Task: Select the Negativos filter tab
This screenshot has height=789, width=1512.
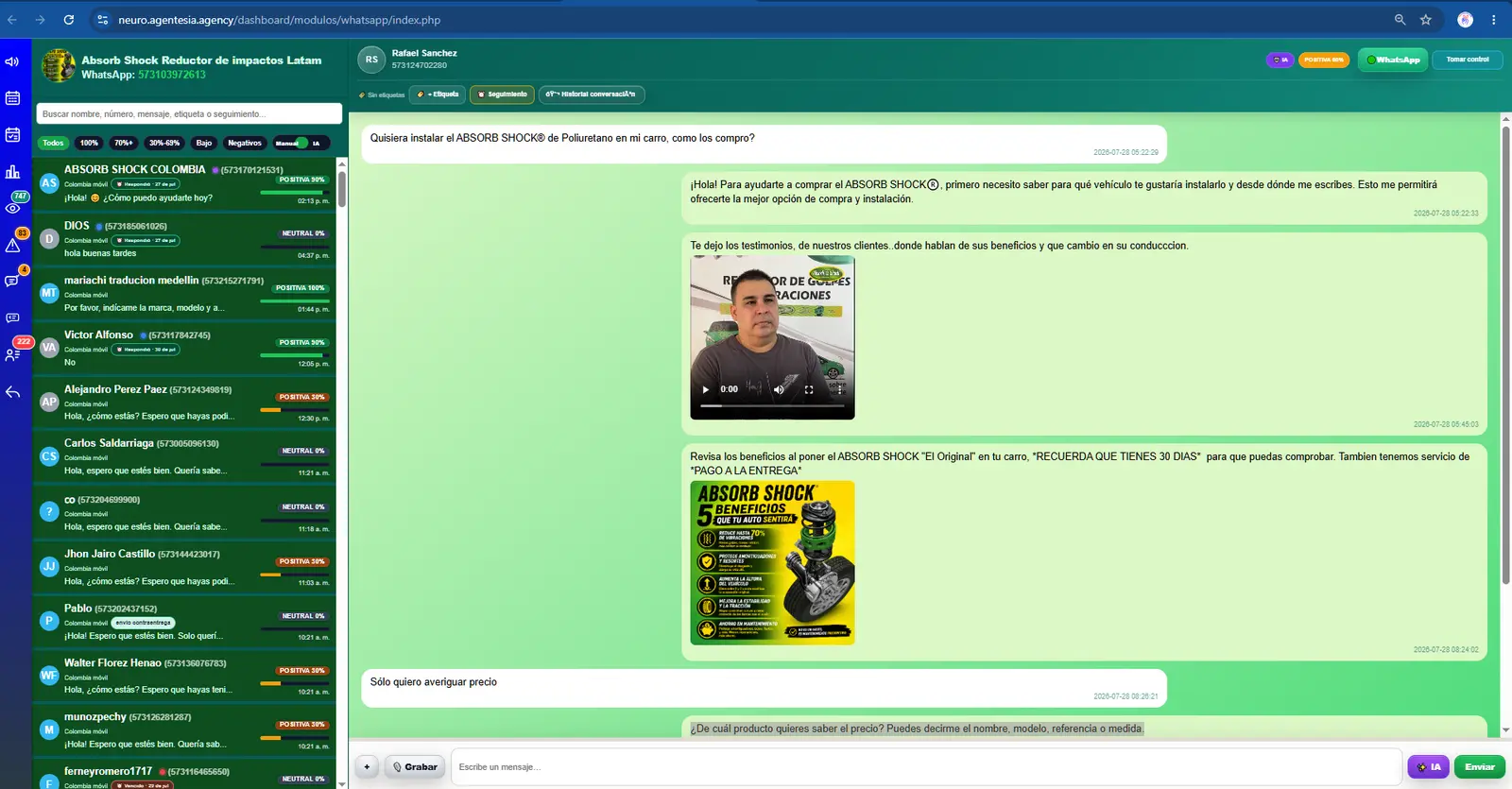Action: (x=245, y=144)
